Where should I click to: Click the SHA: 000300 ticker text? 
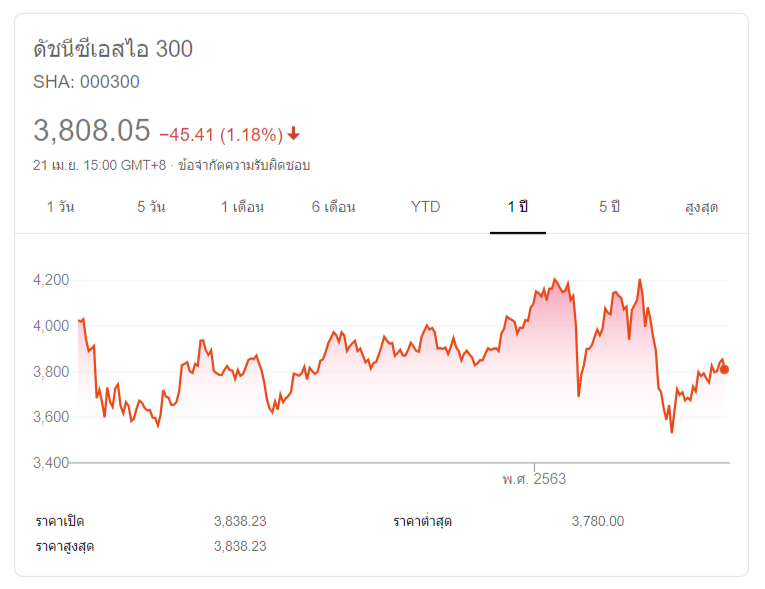tap(87, 82)
